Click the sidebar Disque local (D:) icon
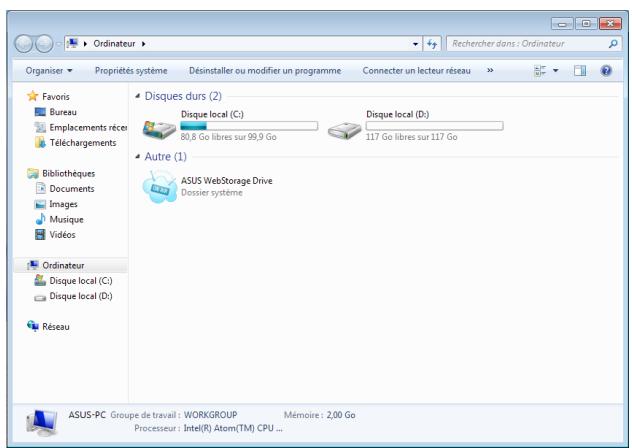This screenshot has height=448, width=632. (40, 298)
